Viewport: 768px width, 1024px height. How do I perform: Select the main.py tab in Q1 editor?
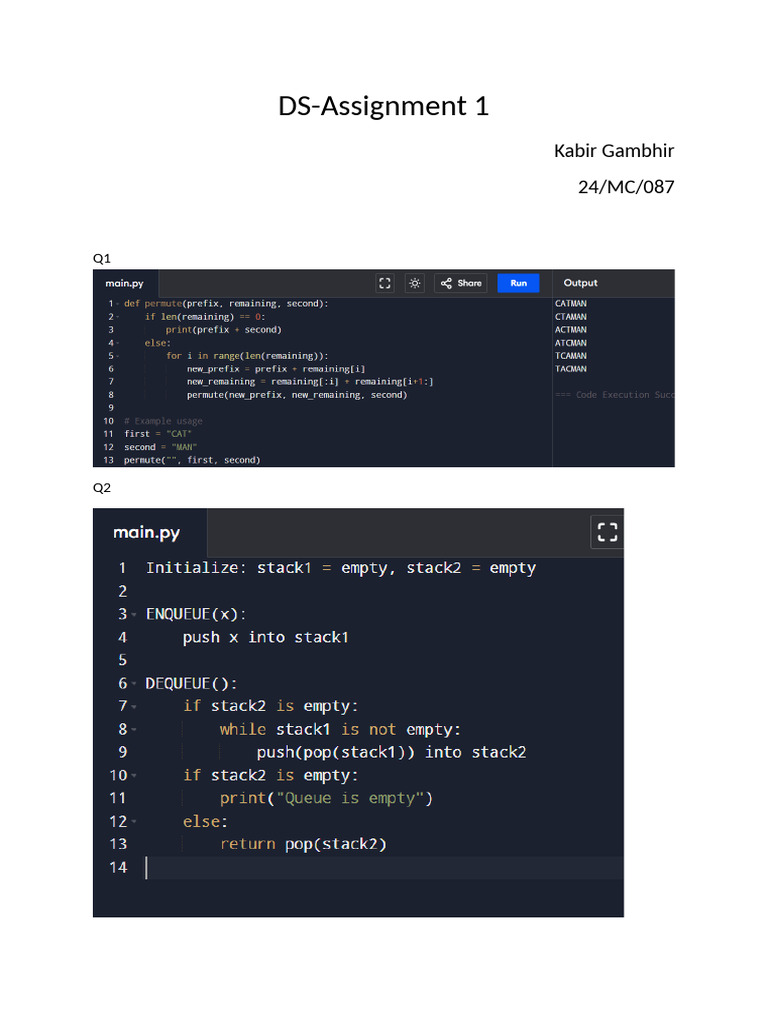pos(125,283)
